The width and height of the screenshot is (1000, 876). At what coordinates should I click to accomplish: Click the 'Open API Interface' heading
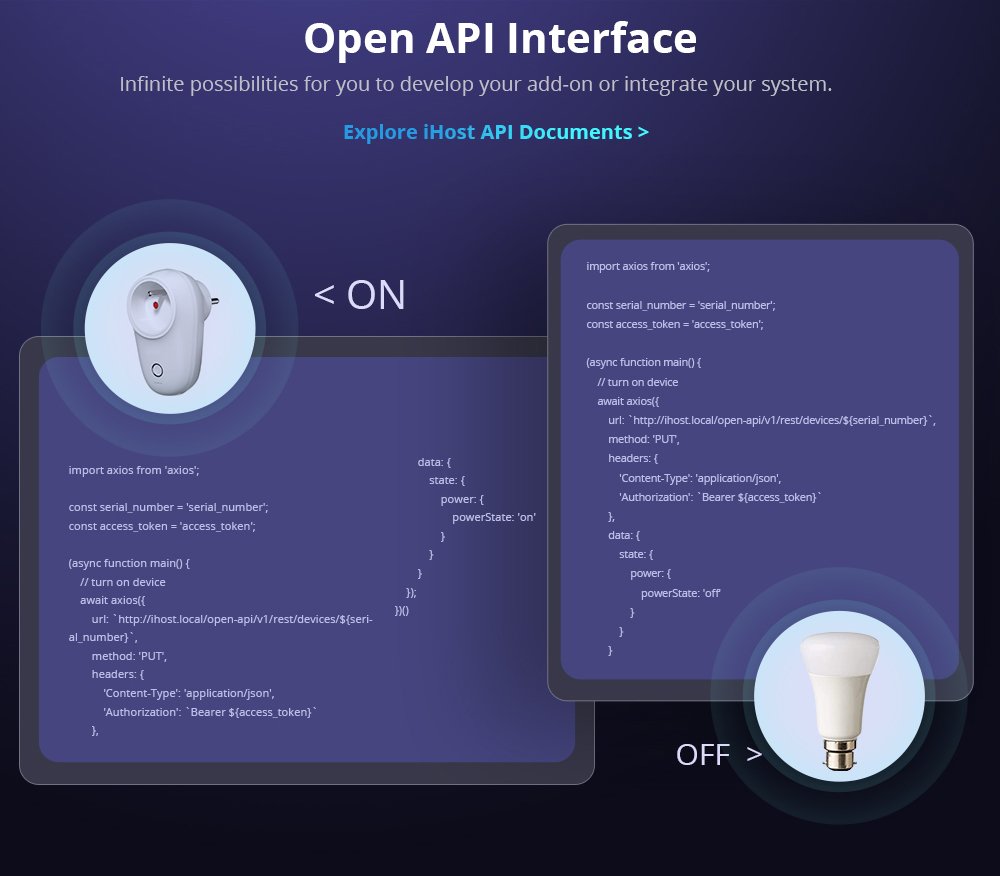[x=500, y=39]
